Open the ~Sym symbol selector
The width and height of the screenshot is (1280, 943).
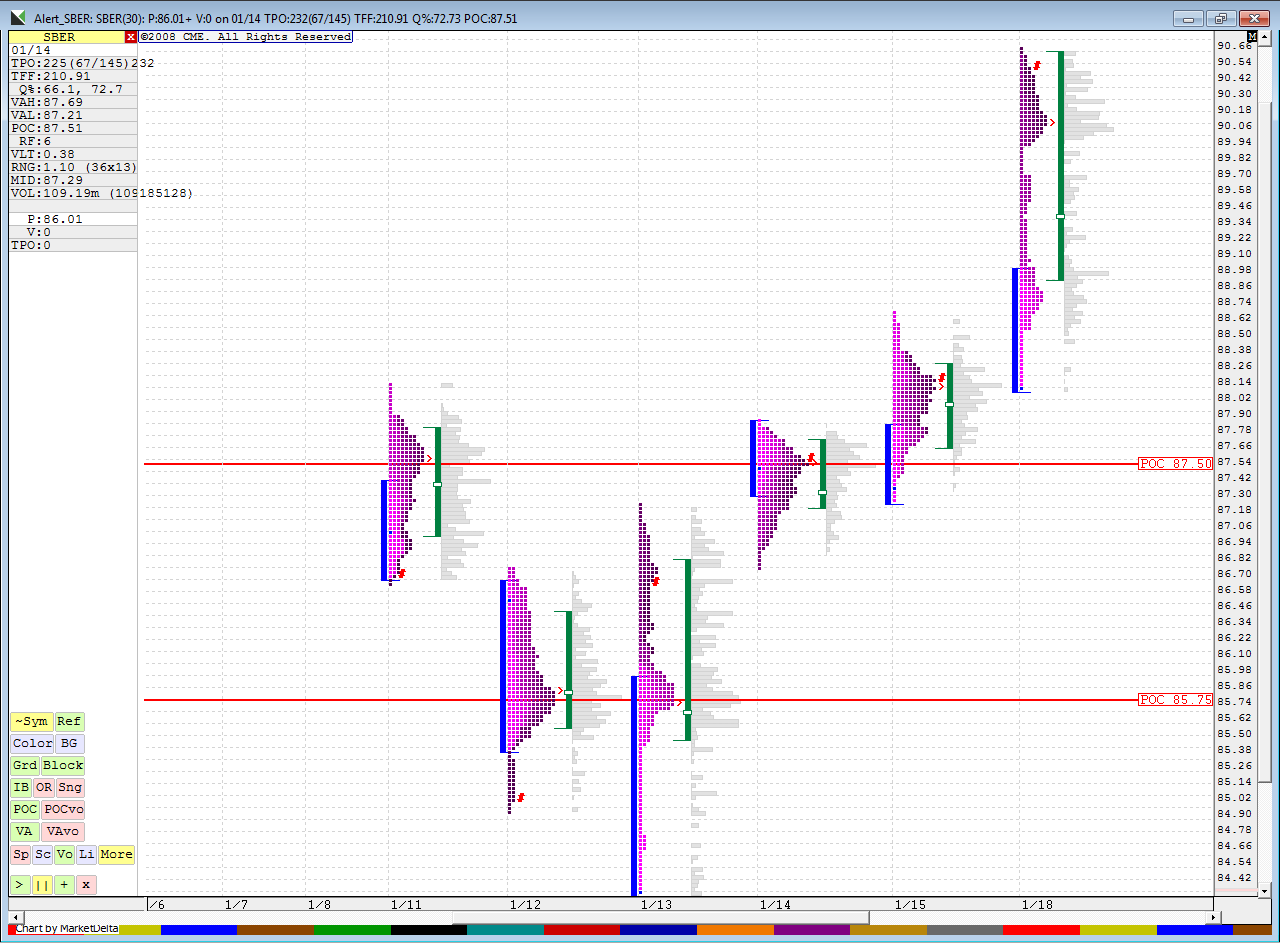click(30, 722)
